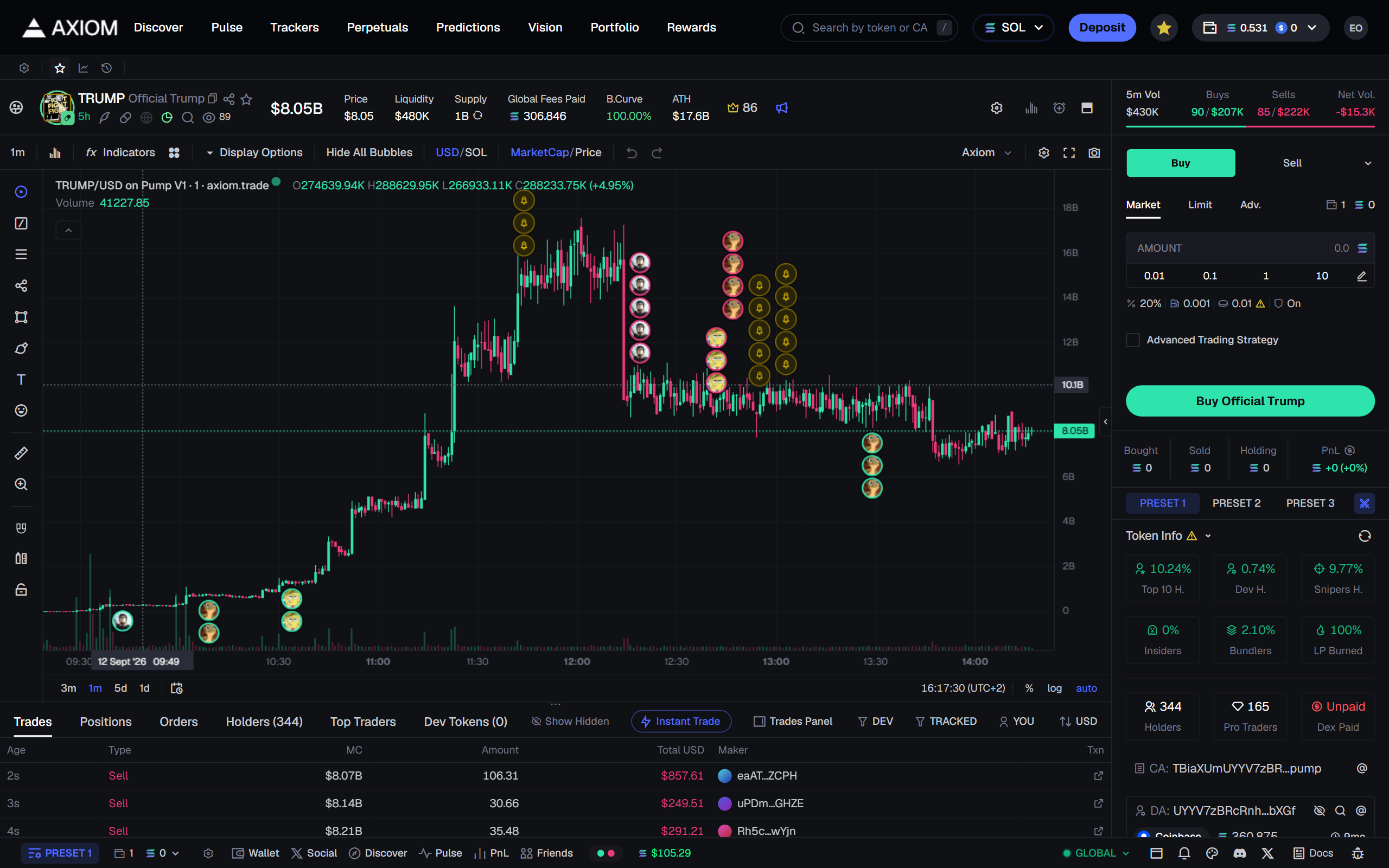The image size is (1389, 868).
Task: Go to Perpetuals section
Action: coord(377,28)
